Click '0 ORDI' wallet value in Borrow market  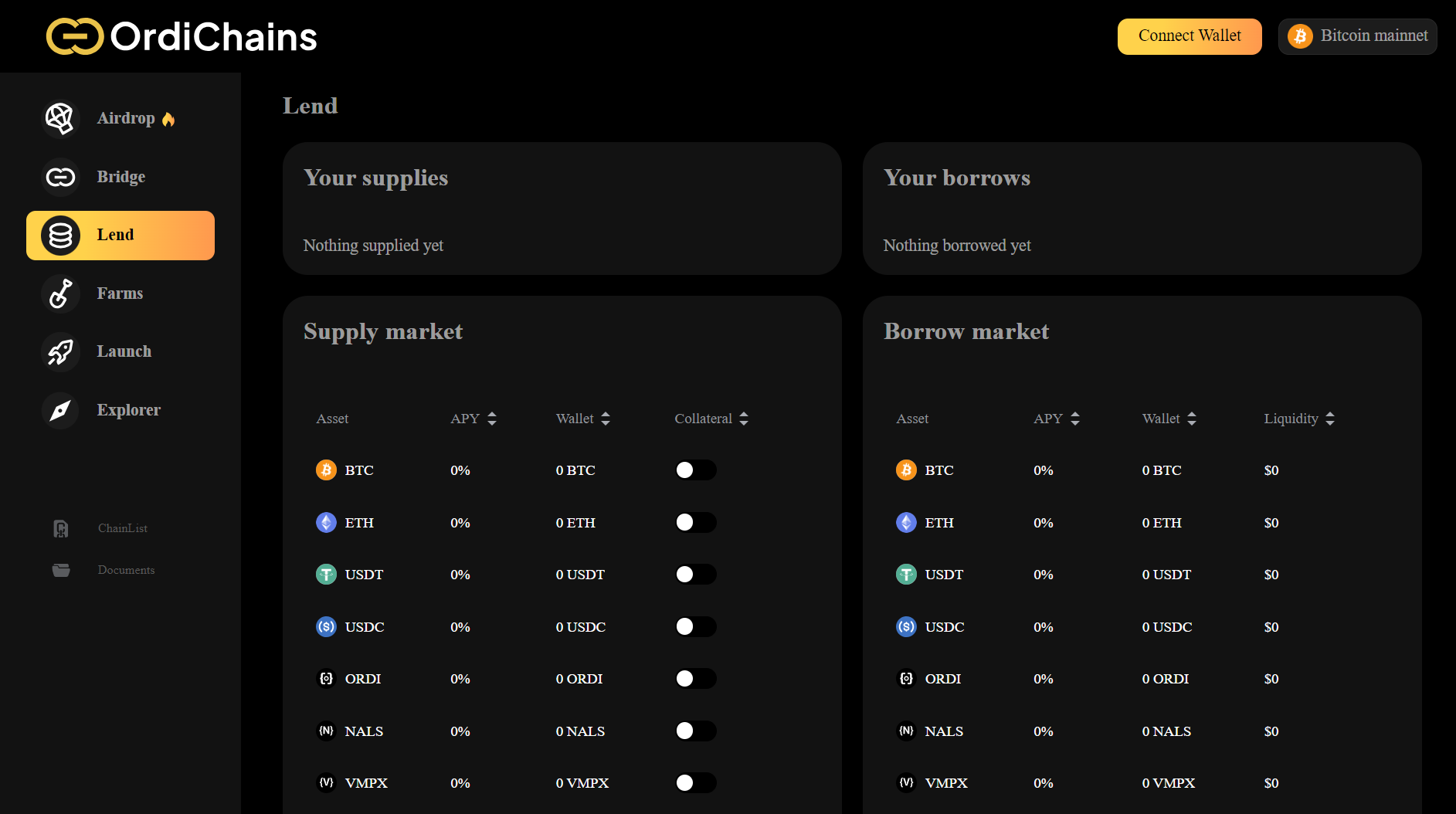(1165, 679)
